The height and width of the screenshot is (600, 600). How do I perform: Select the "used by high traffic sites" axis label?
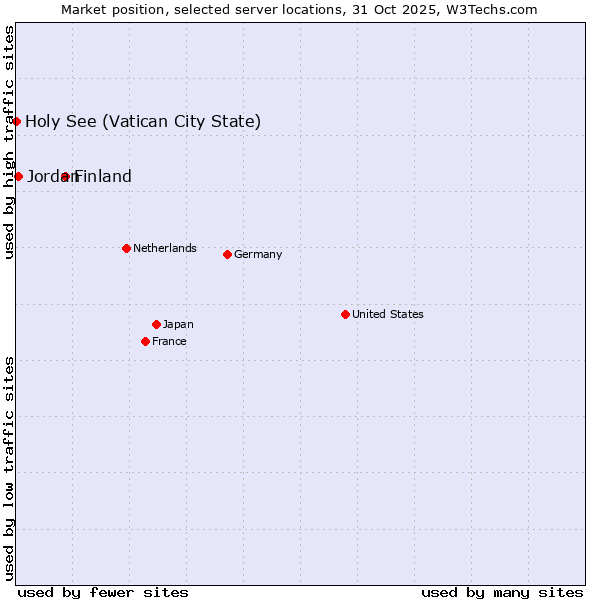point(9,142)
